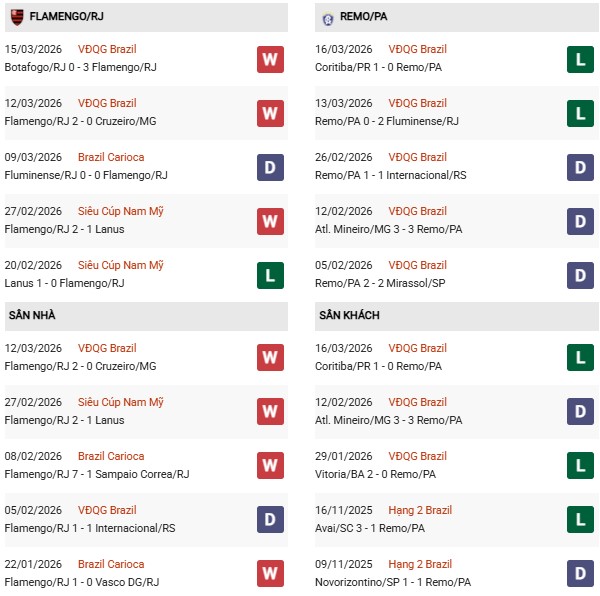
Task: Click the SÂN NHÀ section header
Action: (x=32, y=316)
